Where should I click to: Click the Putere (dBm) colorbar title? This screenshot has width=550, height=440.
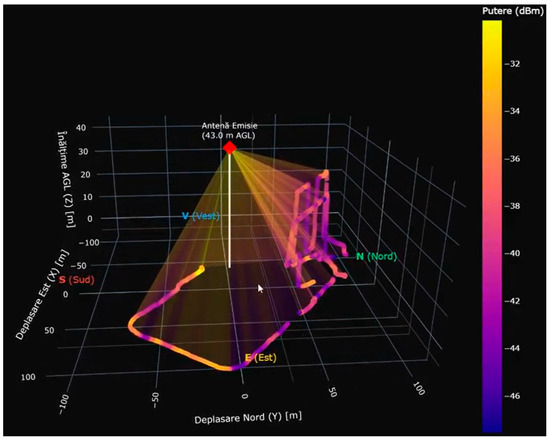(x=512, y=11)
